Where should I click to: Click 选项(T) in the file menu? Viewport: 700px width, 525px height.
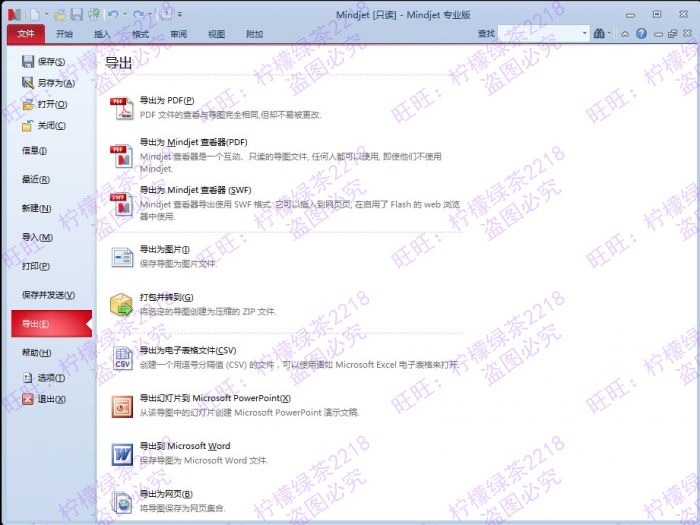click(43, 378)
